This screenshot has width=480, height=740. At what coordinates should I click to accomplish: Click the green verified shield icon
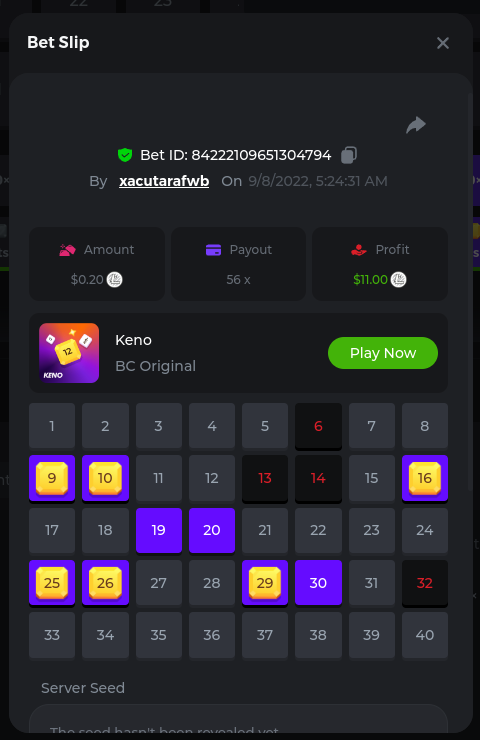click(125, 155)
